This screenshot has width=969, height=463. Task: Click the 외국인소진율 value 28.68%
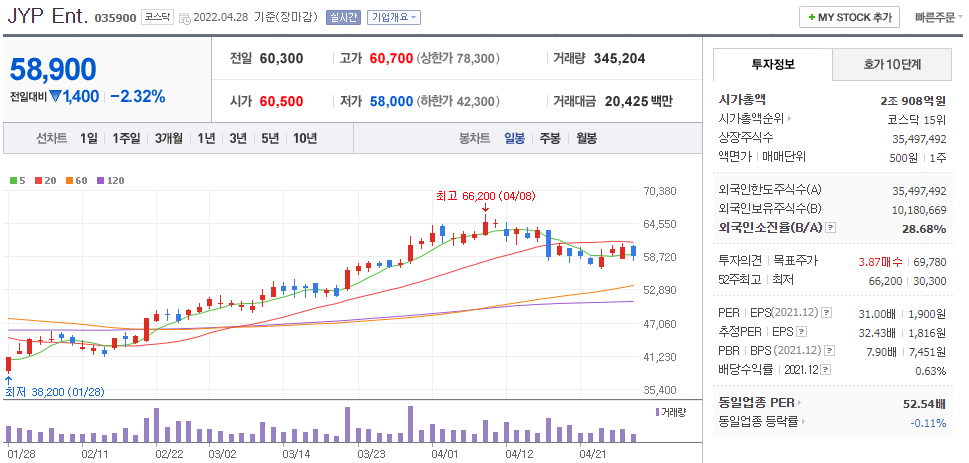[x=923, y=229]
